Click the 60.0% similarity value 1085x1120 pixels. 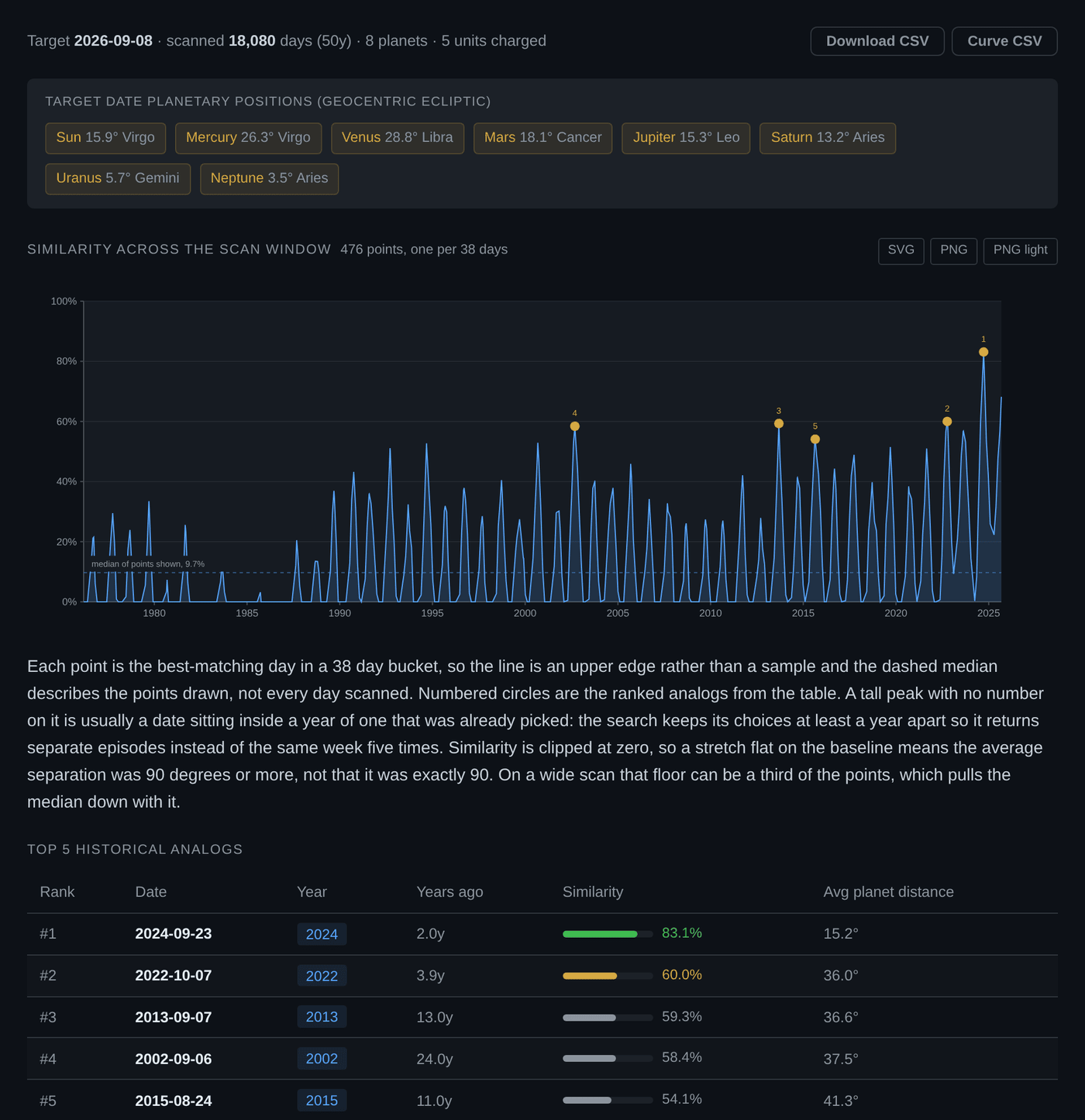pyautogui.click(x=682, y=975)
